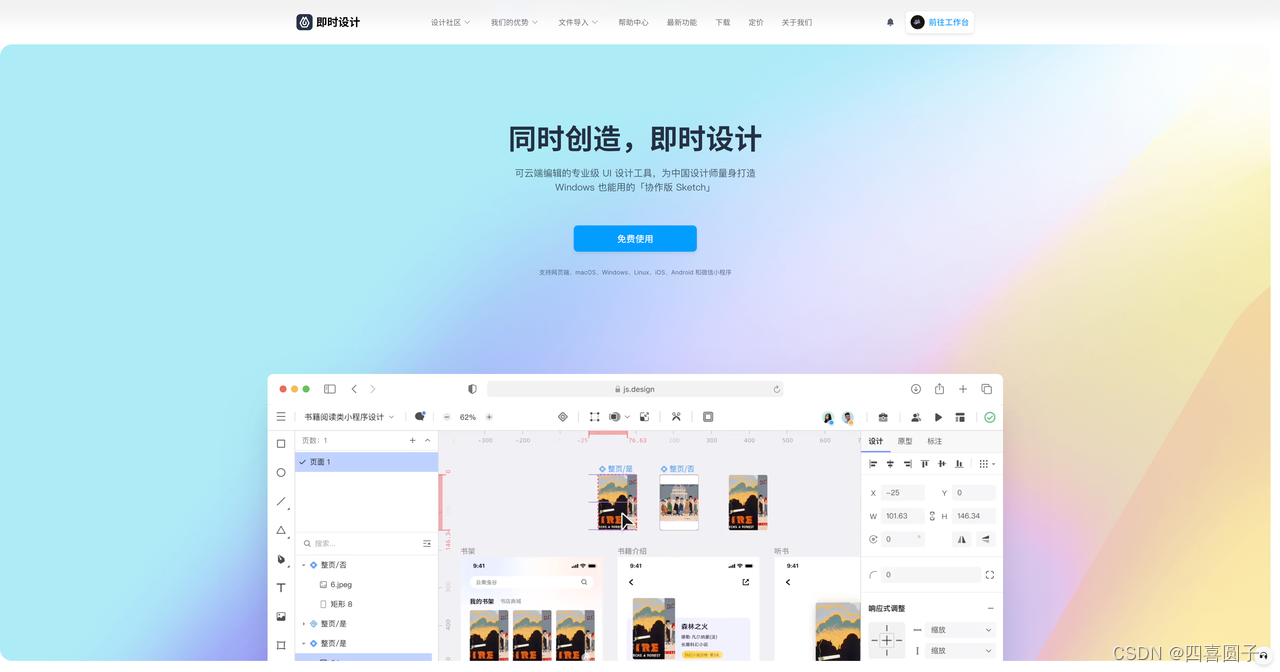Expand the collapsed 整页/是 layer group
Viewport: 1280px width, 672px height.
(304, 622)
